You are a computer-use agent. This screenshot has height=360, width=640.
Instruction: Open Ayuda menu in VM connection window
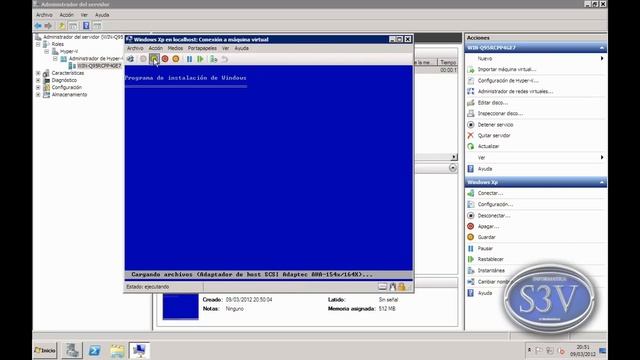[242, 48]
